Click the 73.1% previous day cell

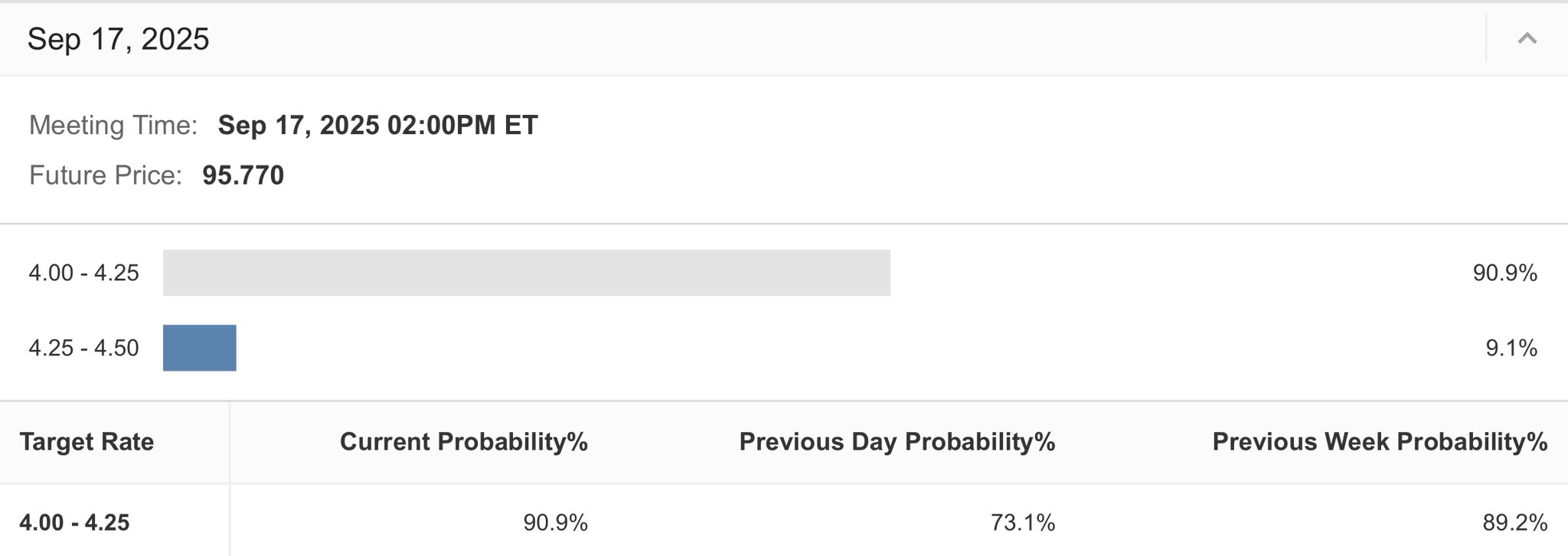pos(1022,522)
